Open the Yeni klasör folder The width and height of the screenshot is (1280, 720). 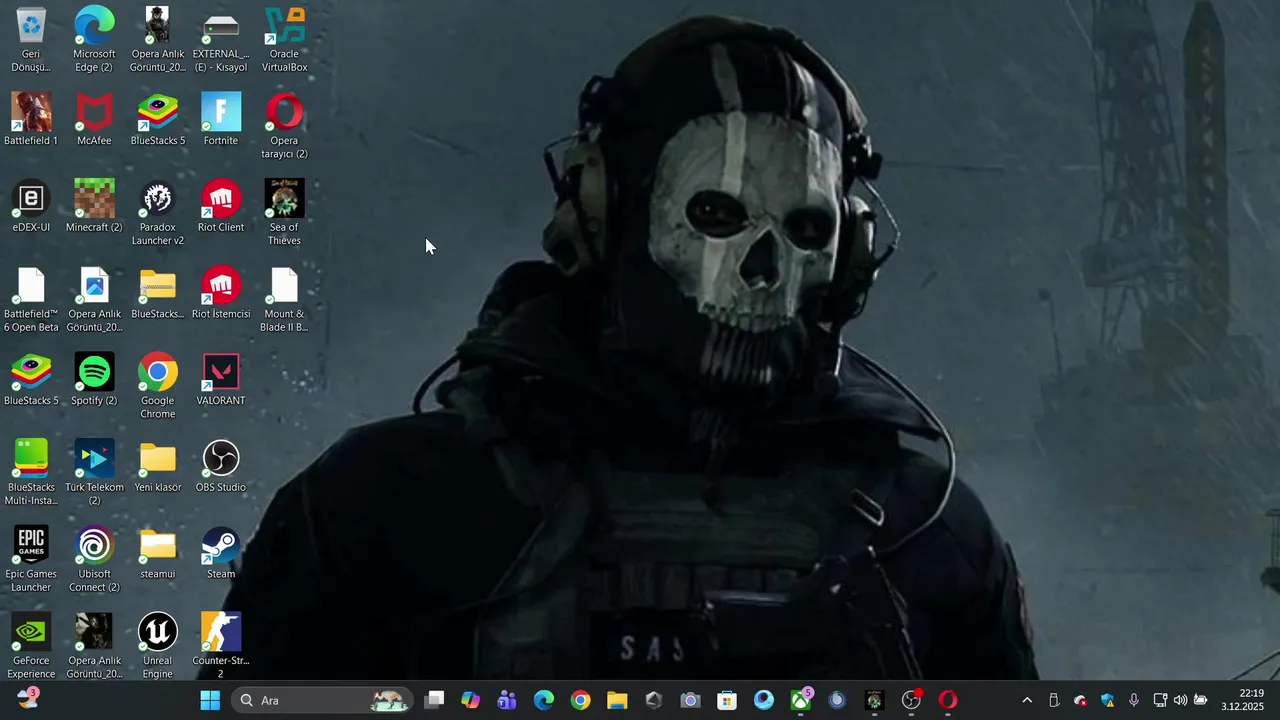157,467
